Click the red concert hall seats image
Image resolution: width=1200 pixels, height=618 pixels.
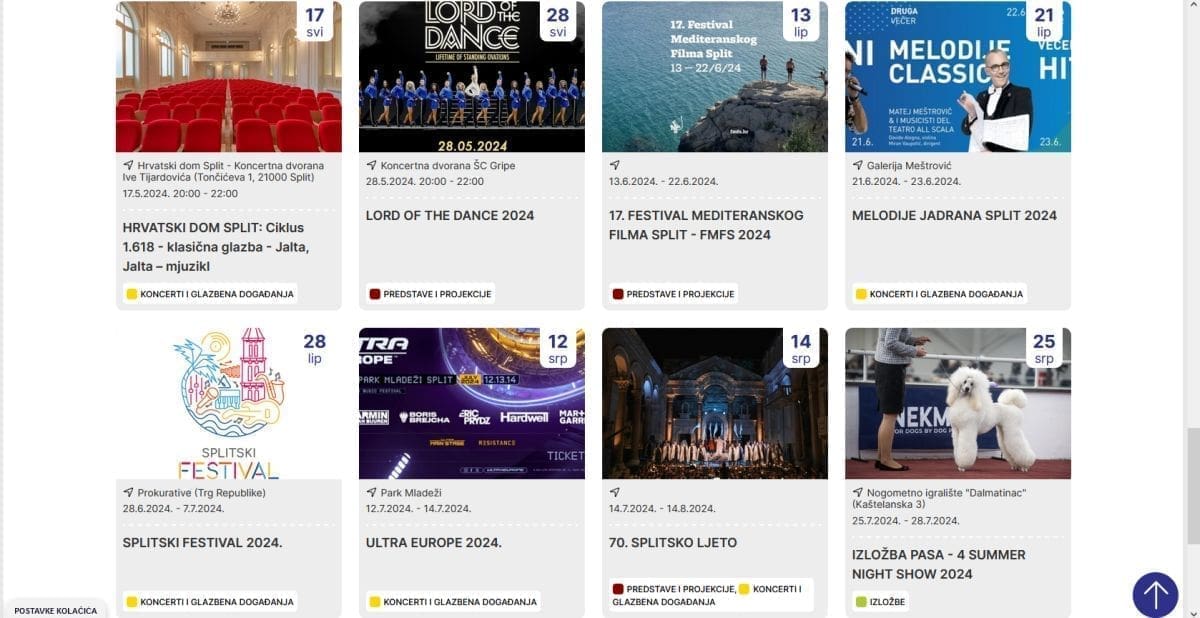(228, 77)
